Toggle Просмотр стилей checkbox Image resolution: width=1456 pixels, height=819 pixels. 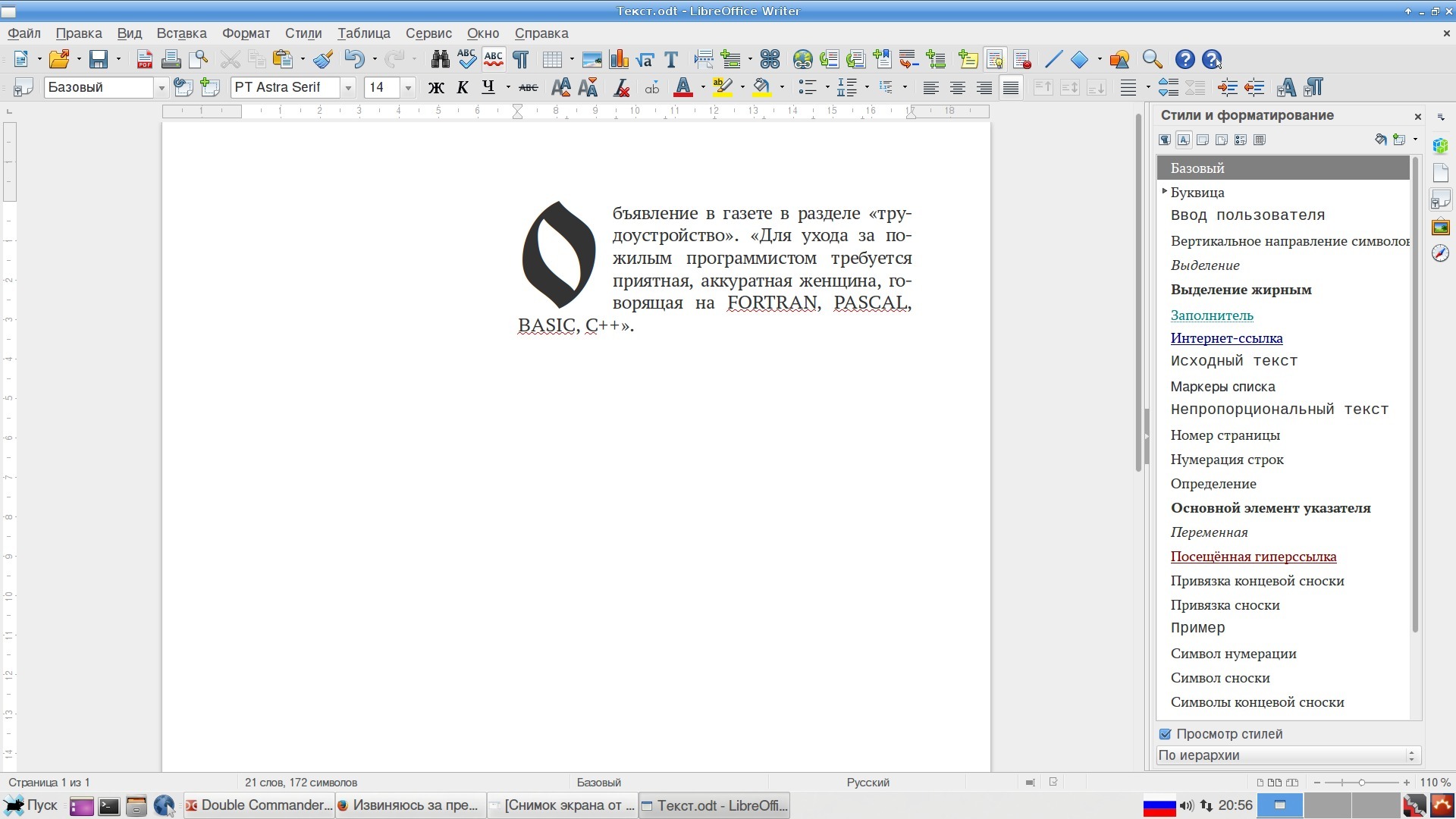pyautogui.click(x=1166, y=734)
